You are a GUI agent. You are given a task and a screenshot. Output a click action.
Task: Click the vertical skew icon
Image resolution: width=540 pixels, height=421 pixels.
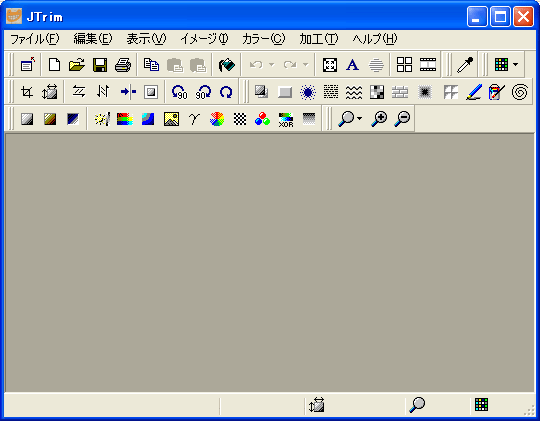coord(103,92)
